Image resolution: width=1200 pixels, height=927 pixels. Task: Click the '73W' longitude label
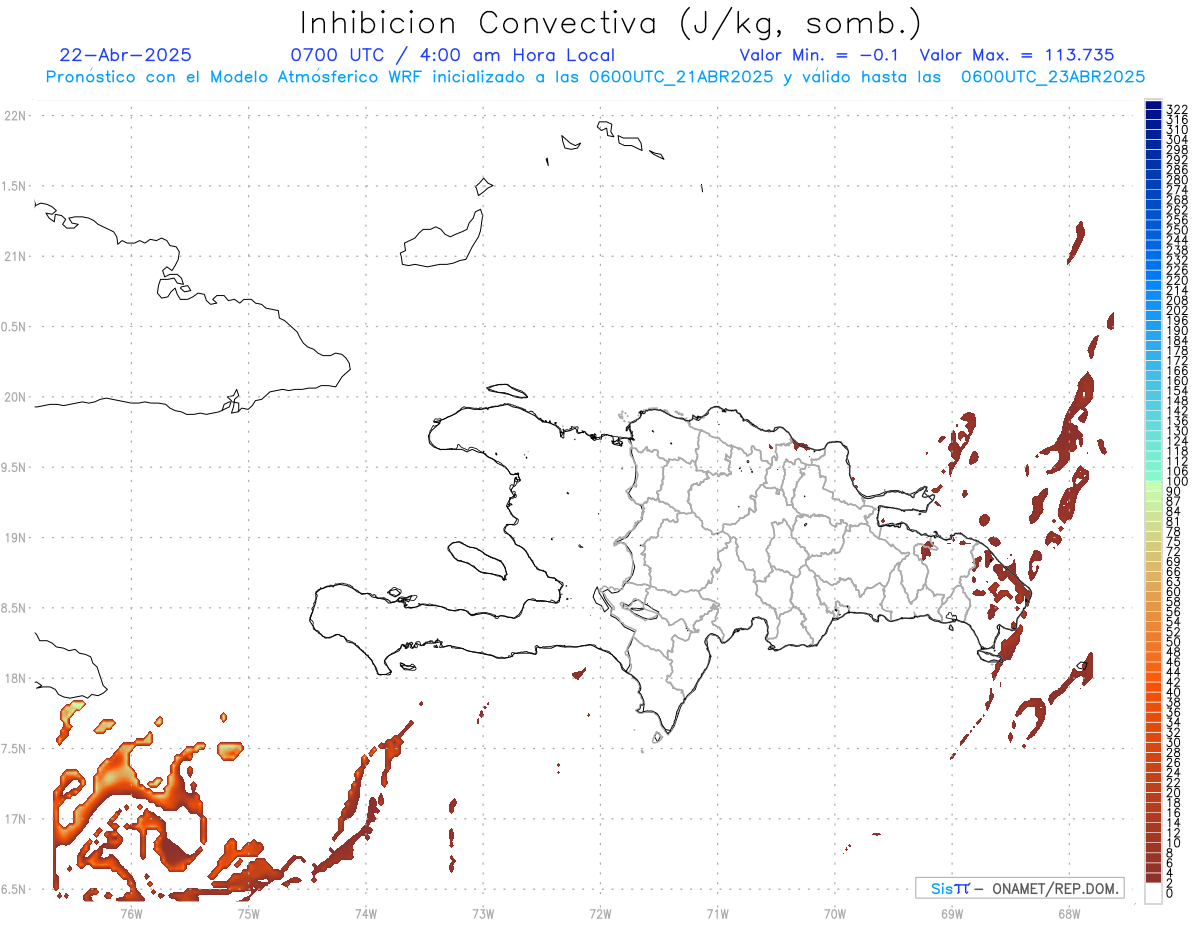(x=483, y=913)
